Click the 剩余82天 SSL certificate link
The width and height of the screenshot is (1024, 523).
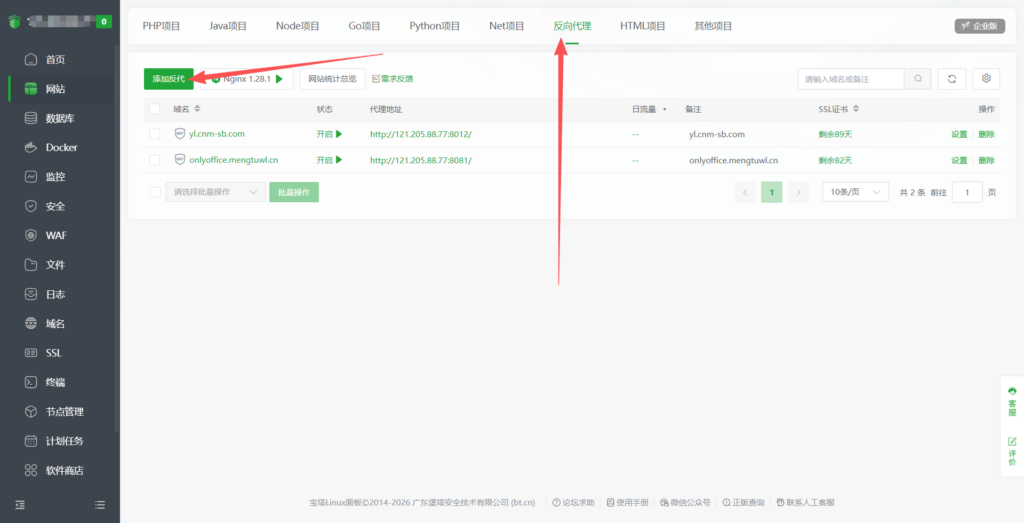tap(835, 160)
